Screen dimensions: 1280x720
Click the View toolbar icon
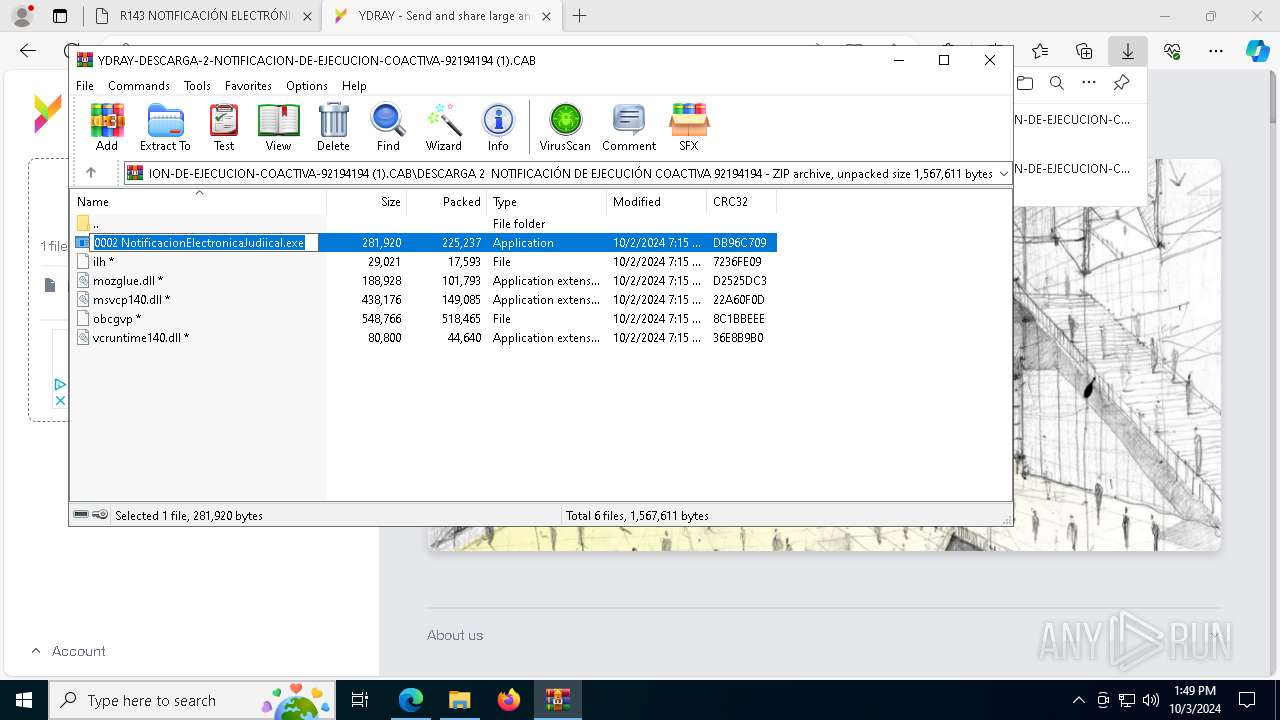278,127
